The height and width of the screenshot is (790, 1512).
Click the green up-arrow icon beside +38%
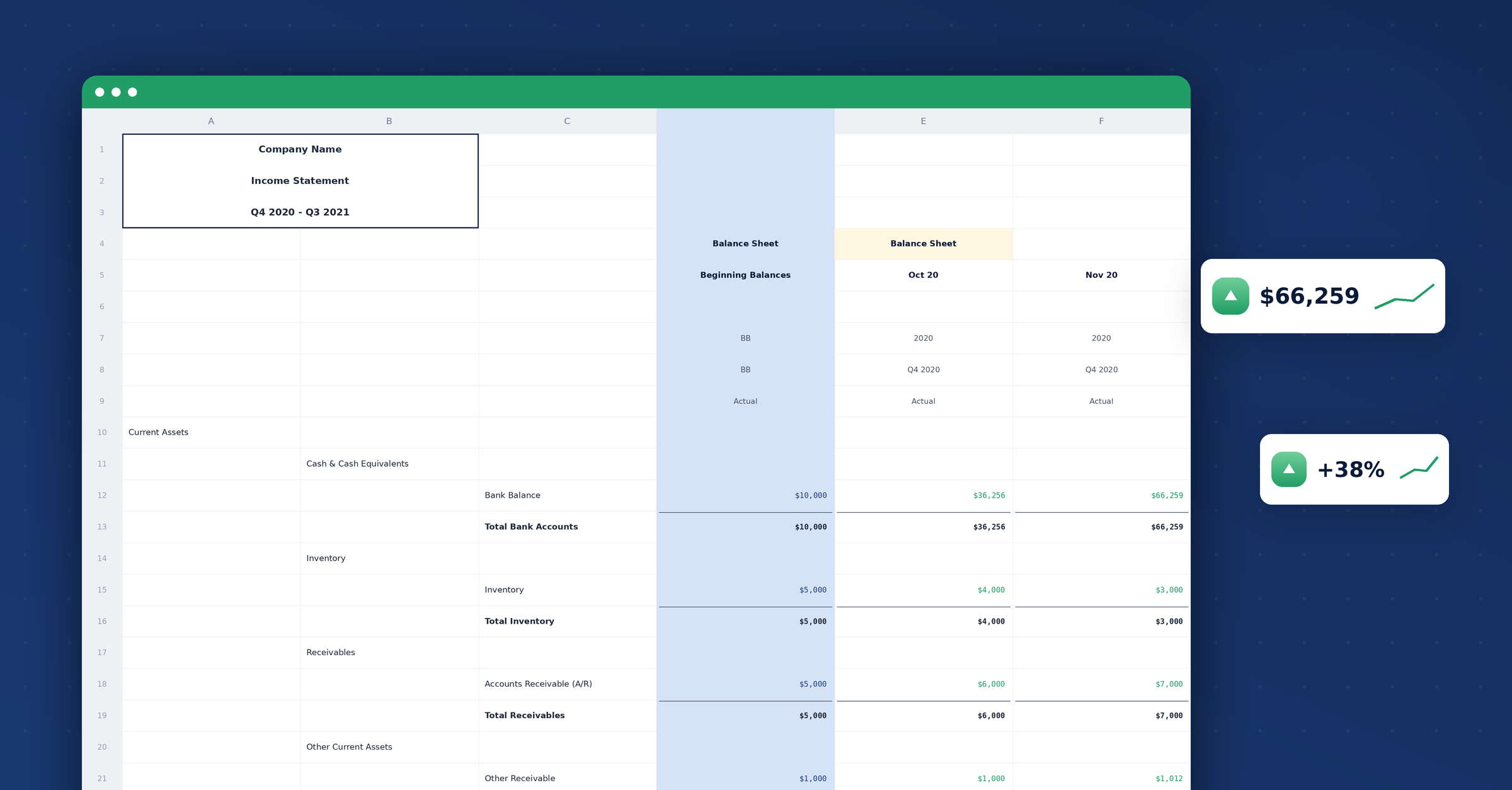point(1289,469)
